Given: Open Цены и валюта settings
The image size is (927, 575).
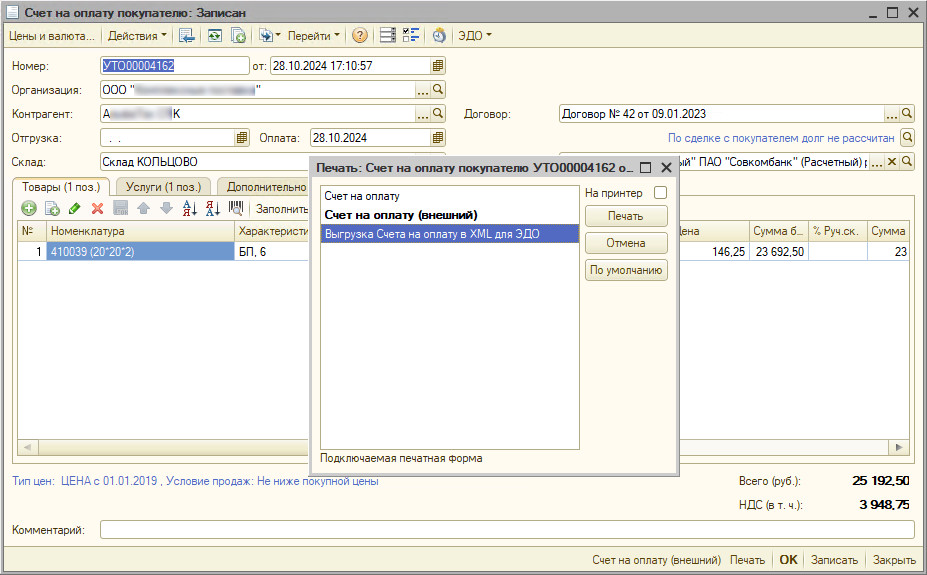Looking at the screenshot, I should (x=51, y=35).
